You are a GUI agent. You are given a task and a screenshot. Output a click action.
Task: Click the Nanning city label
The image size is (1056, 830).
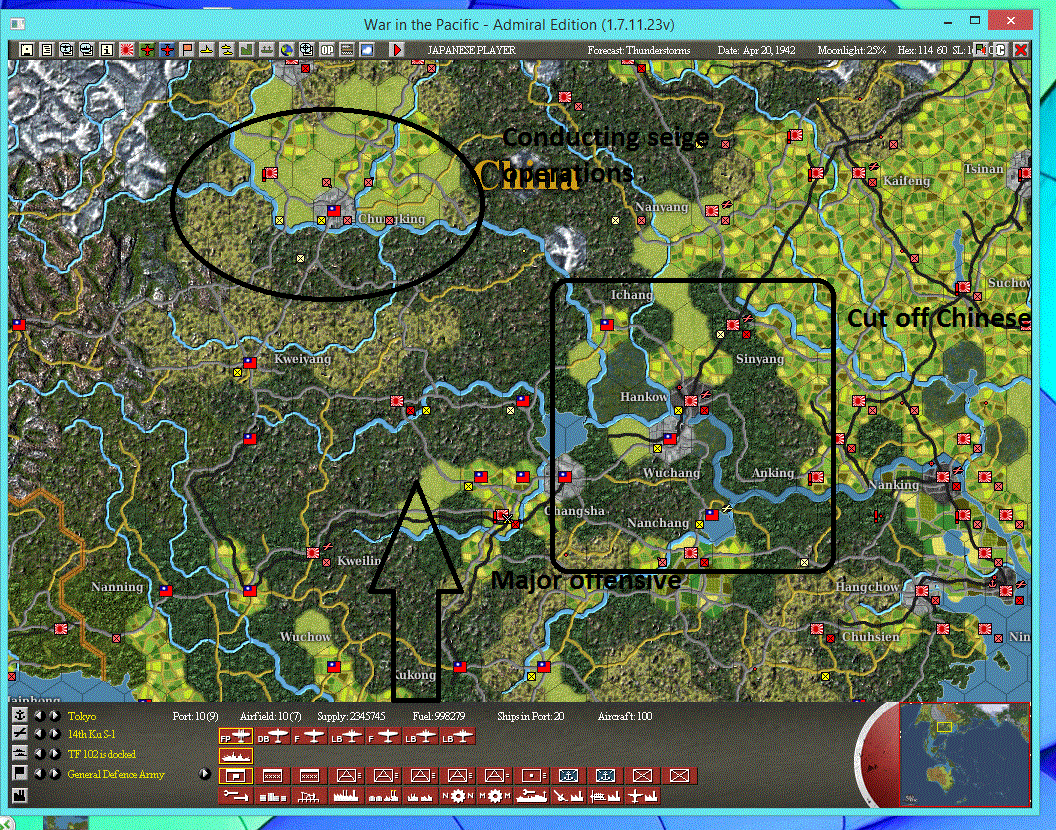tap(117, 587)
